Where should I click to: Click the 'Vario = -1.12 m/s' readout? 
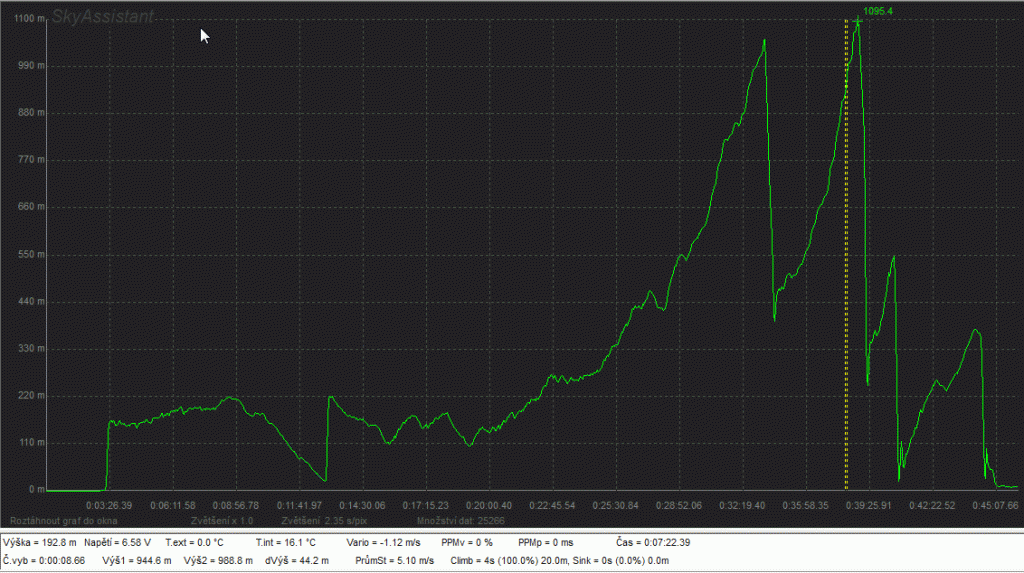[383, 542]
